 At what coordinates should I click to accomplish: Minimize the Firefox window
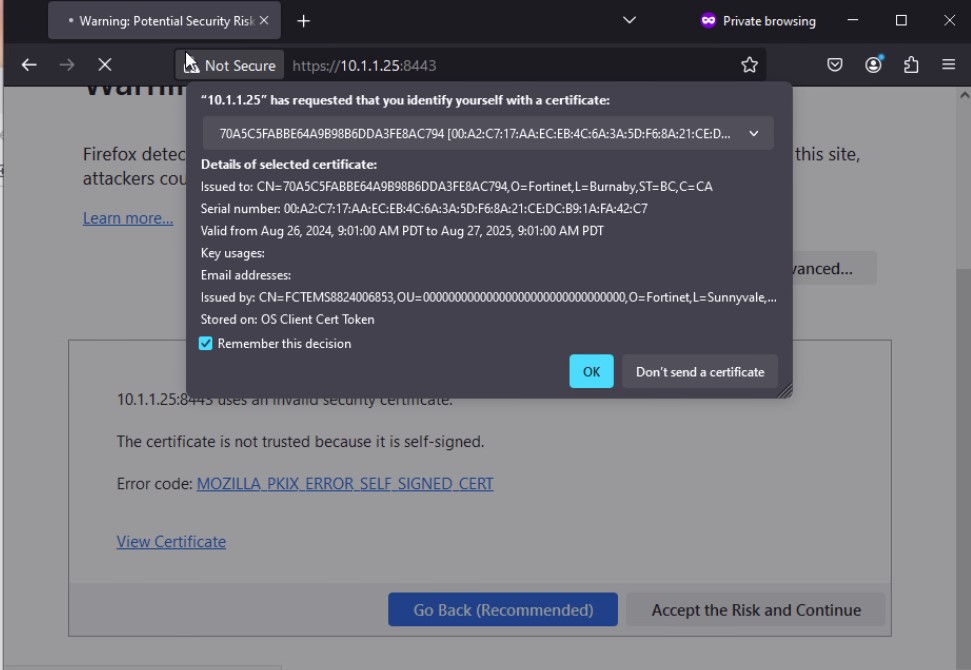click(853, 20)
